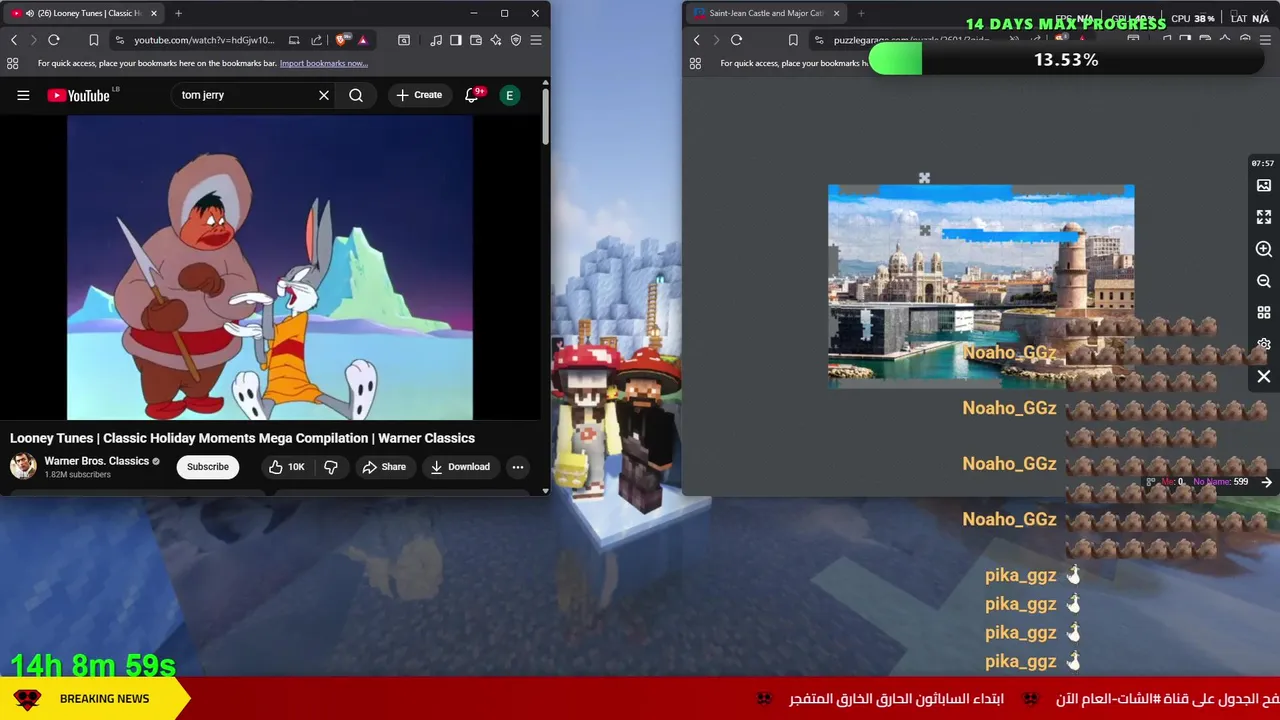Bookmark the puzzlegarage page
This screenshot has width=1280, height=720.
[793, 40]
